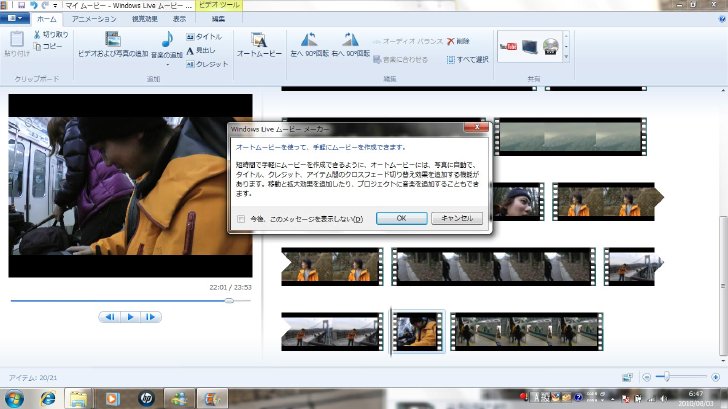The width and height of the screenshot is (728, 409).
Task: Click Fit to music option
Action: coord(400,59)
